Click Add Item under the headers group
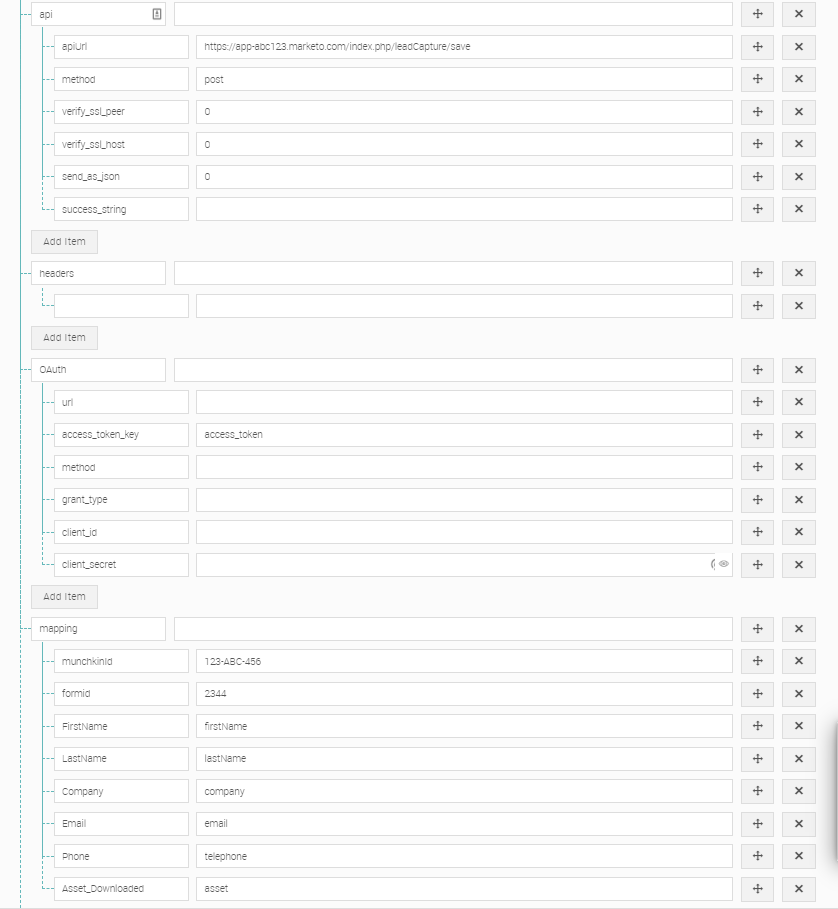 (x=64, y=337)
